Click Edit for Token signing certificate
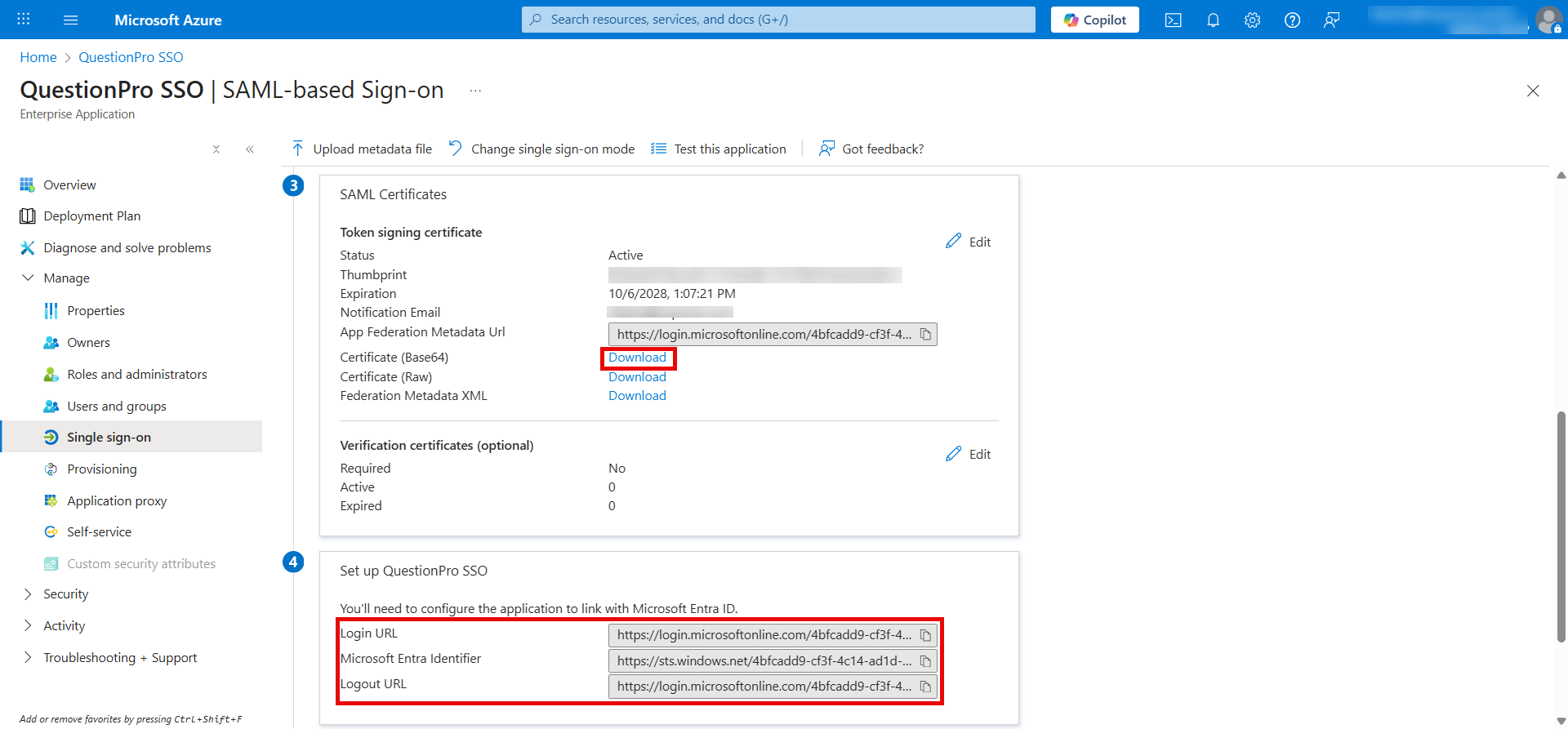Viewport: 1568px width, 729px height. coord(969,242)
